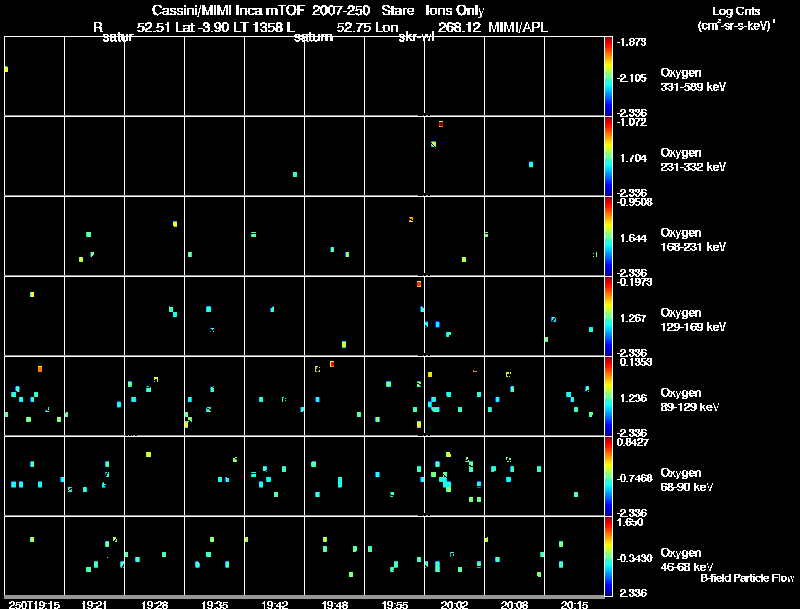Click the -0.3430 colorbar value
Viewport: 800px width, 609px height.
pos(634,558)
